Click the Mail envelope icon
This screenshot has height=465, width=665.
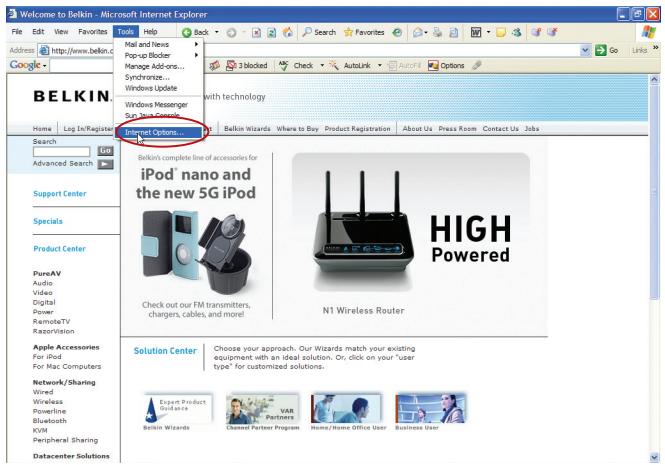coord(417,32)
